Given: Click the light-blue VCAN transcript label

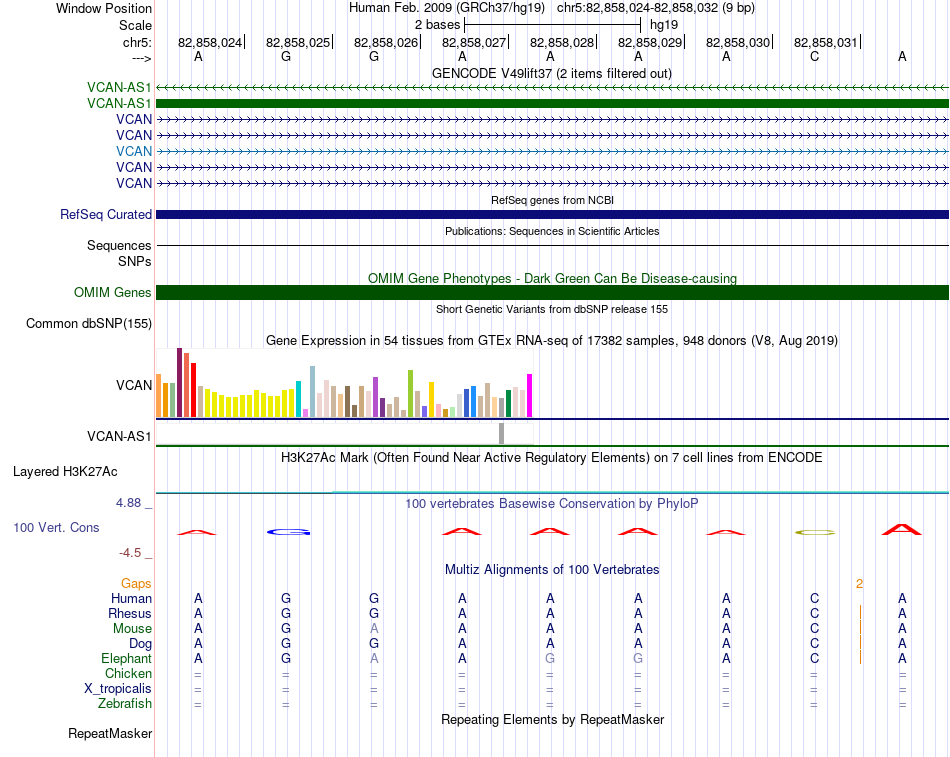Looking at the screenshot, I should pos(134,151).
